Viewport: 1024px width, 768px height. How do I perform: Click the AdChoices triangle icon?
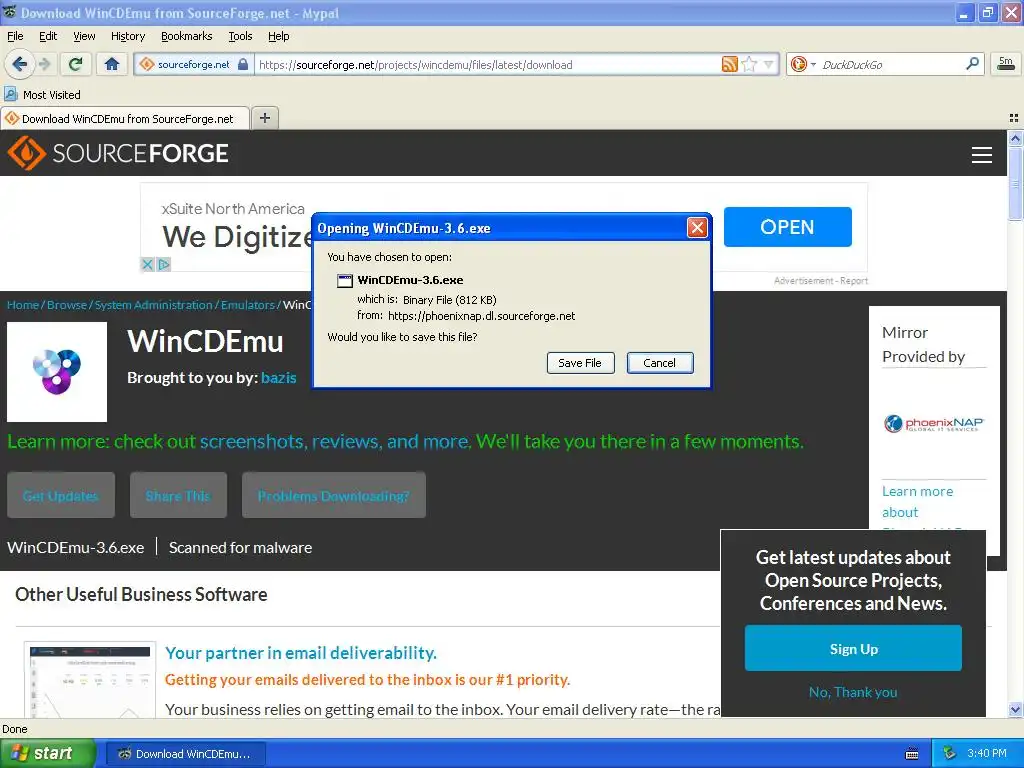[164, 264]
